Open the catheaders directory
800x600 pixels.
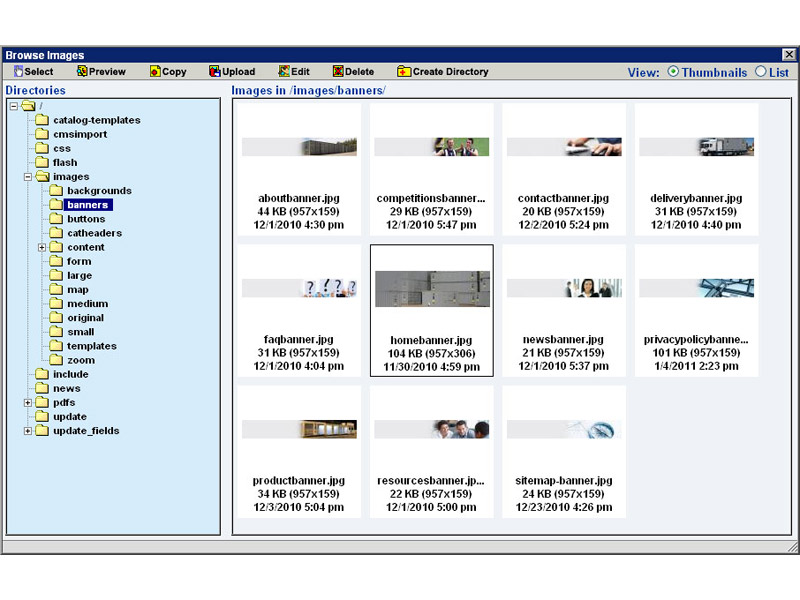(94, 233)
